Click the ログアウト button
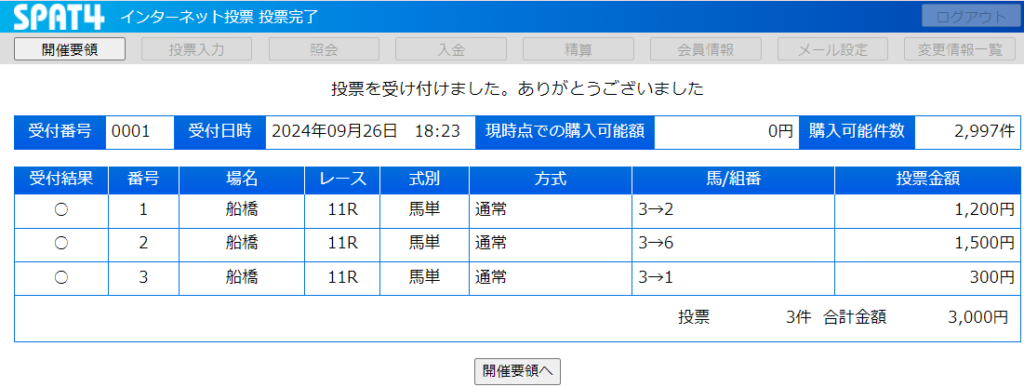Screen dimensions: 1024x387 pyautogui.click(x=970, y=17)
